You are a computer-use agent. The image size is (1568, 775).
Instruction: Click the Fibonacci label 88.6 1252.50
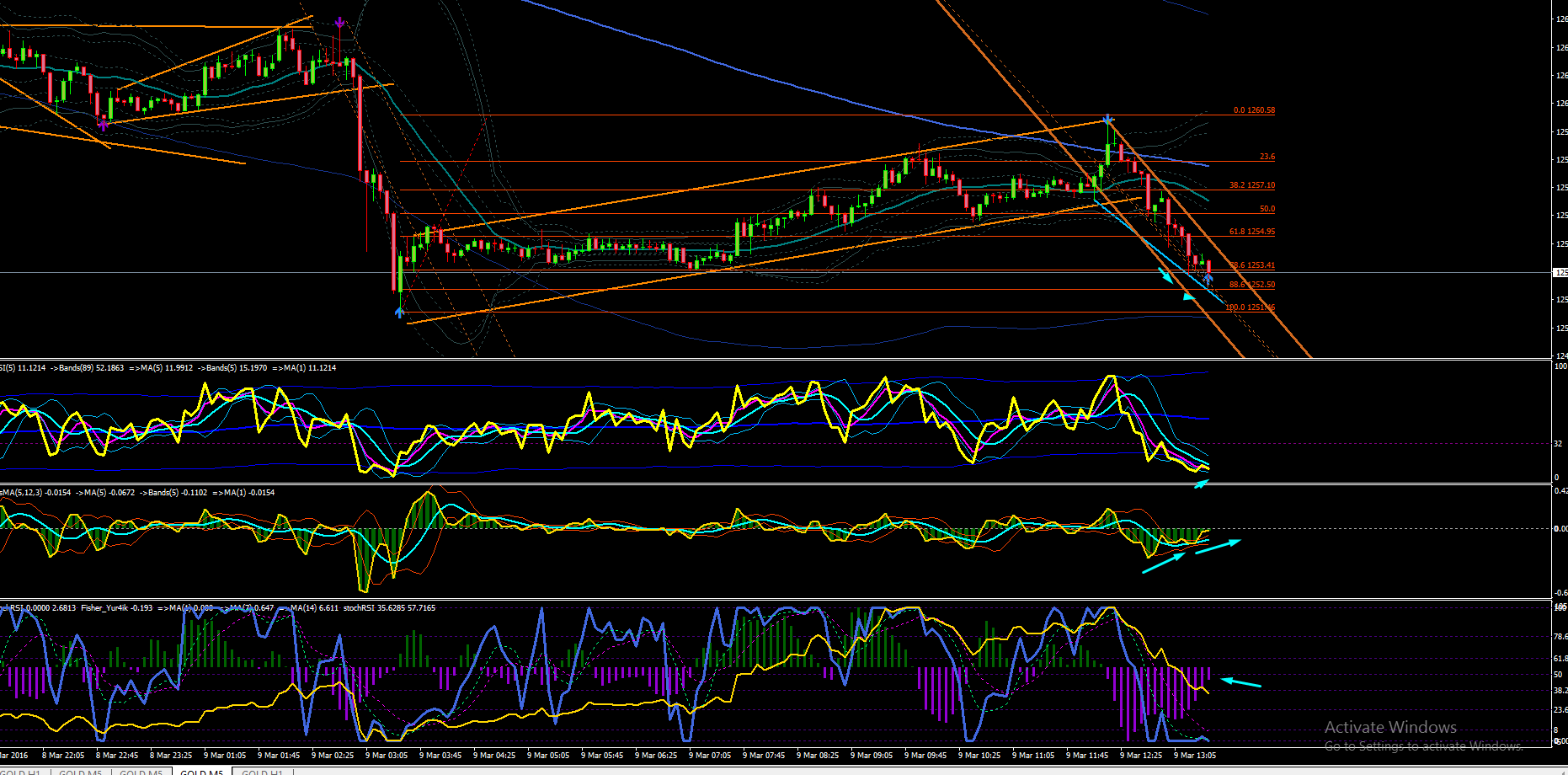pyautogui.click(x=1252, y=285)
